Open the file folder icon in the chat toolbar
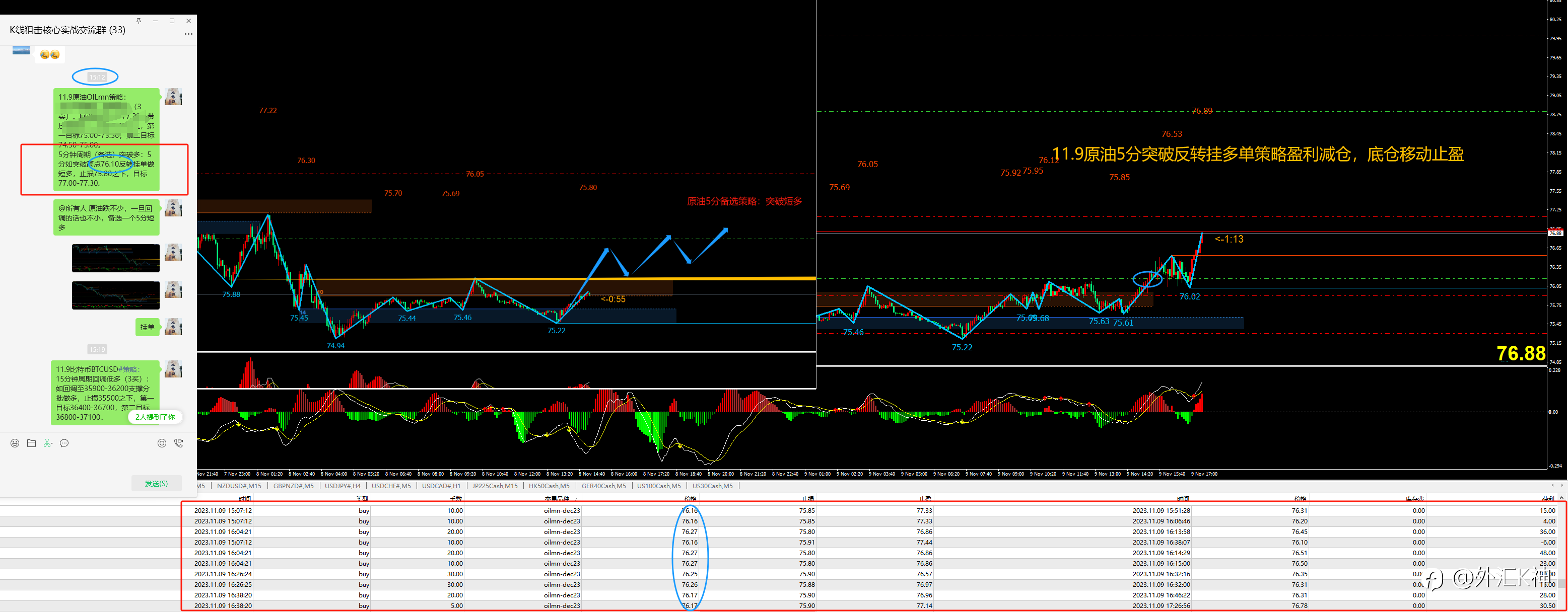The height and width of the screenshot is (612, 1568). point(31,443)
